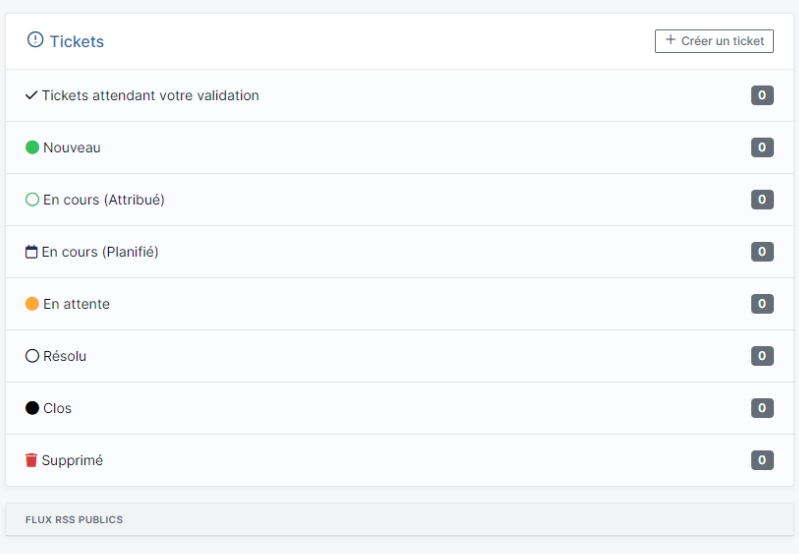This screenshot has width=799, height=554.
Task: View En cours (Planifié) tickets
Action: coord(100,252)
